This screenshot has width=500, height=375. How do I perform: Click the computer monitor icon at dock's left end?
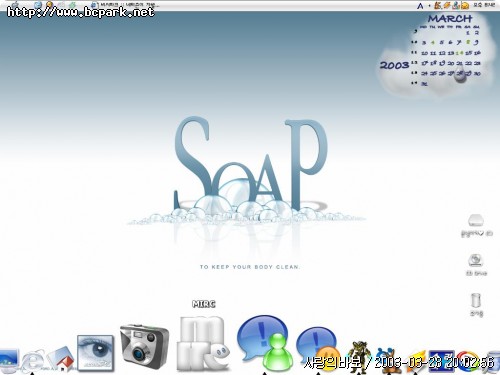click(x=8, y=361)
